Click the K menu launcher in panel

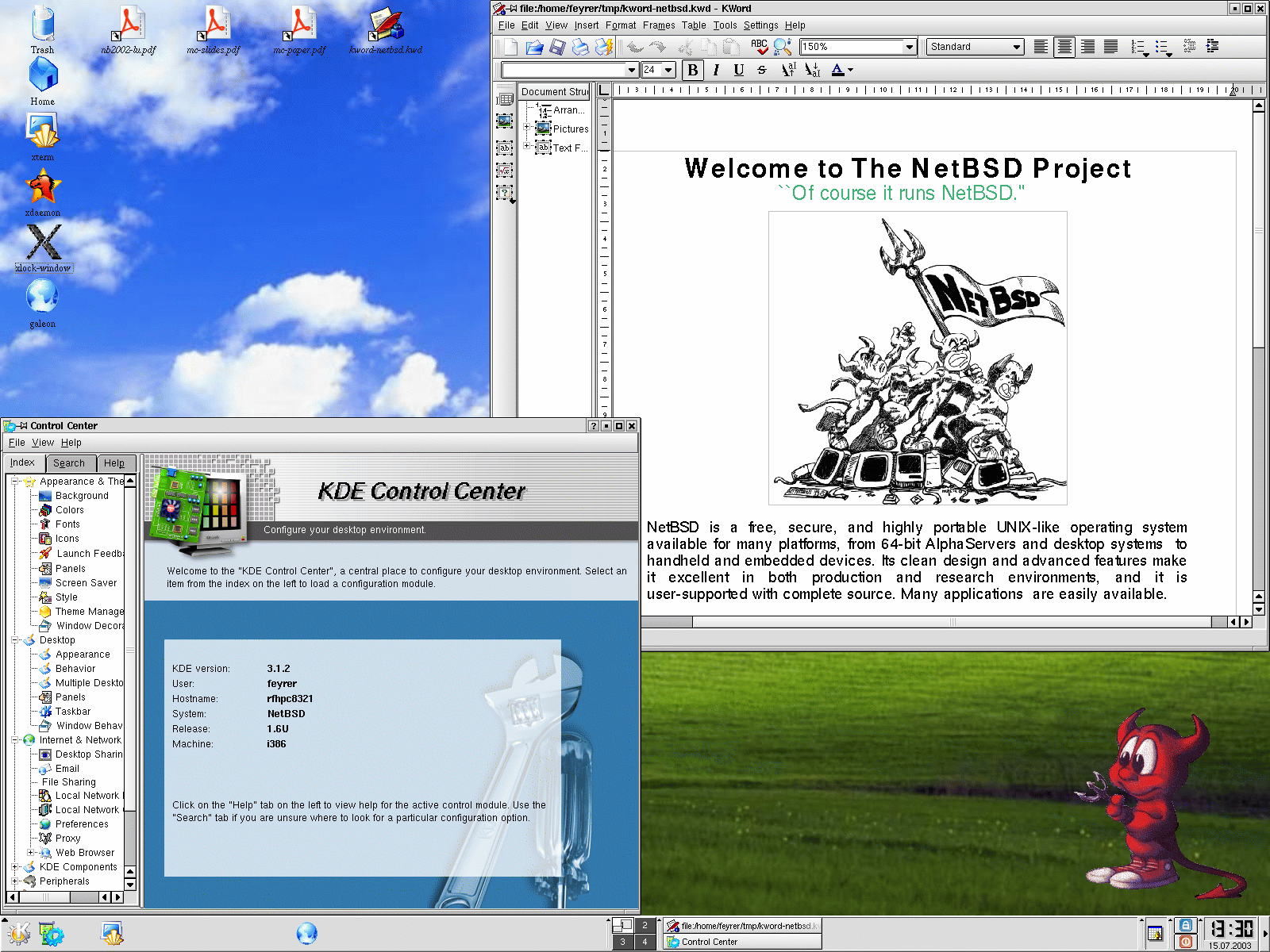tap(18, 933)
